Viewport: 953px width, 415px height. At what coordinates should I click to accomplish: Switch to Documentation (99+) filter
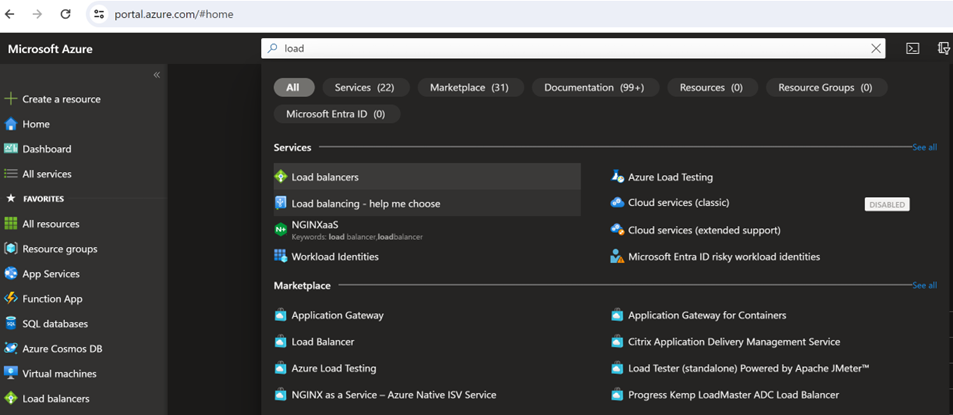tap(594, 87)
